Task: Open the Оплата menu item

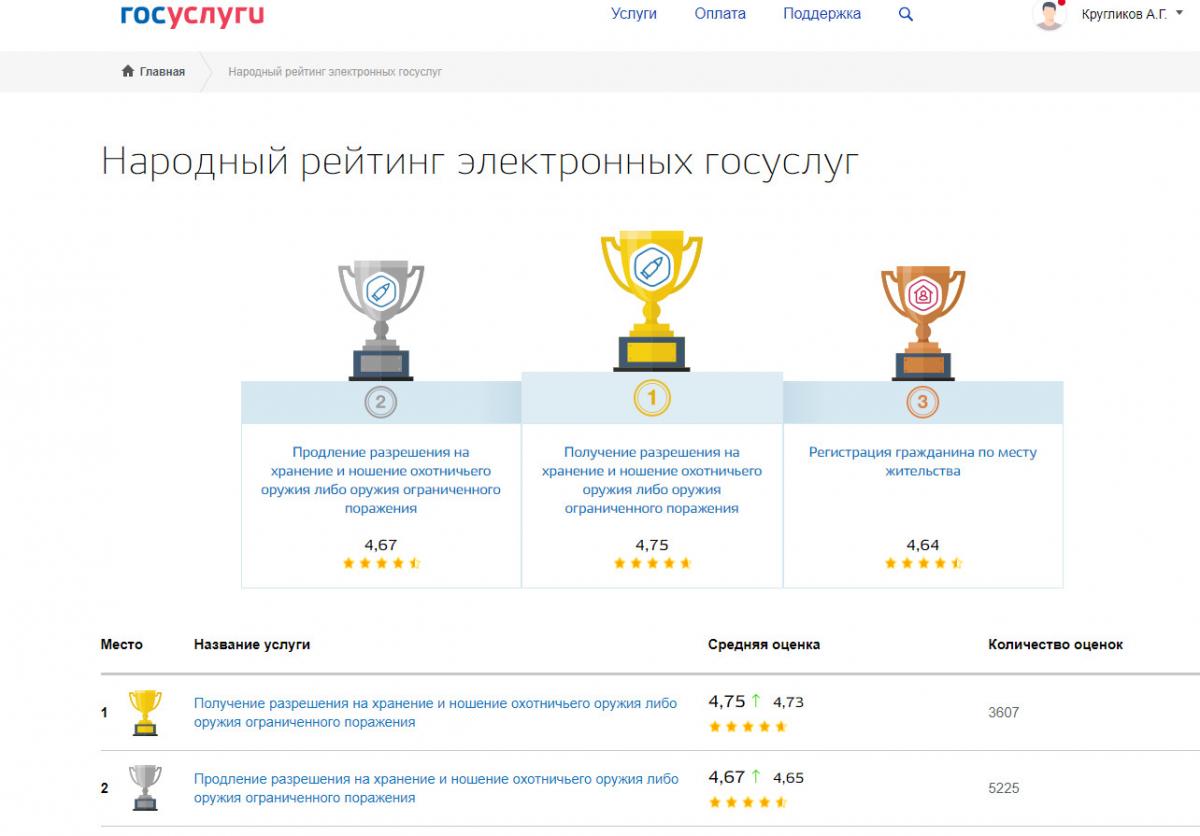Action: pyautogui.click(x=720, y=14)
